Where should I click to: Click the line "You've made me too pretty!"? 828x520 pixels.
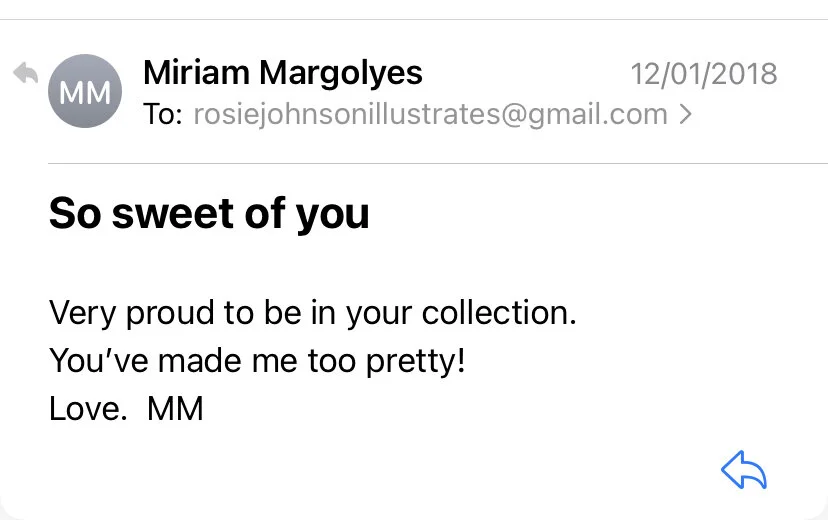point(257,361)
